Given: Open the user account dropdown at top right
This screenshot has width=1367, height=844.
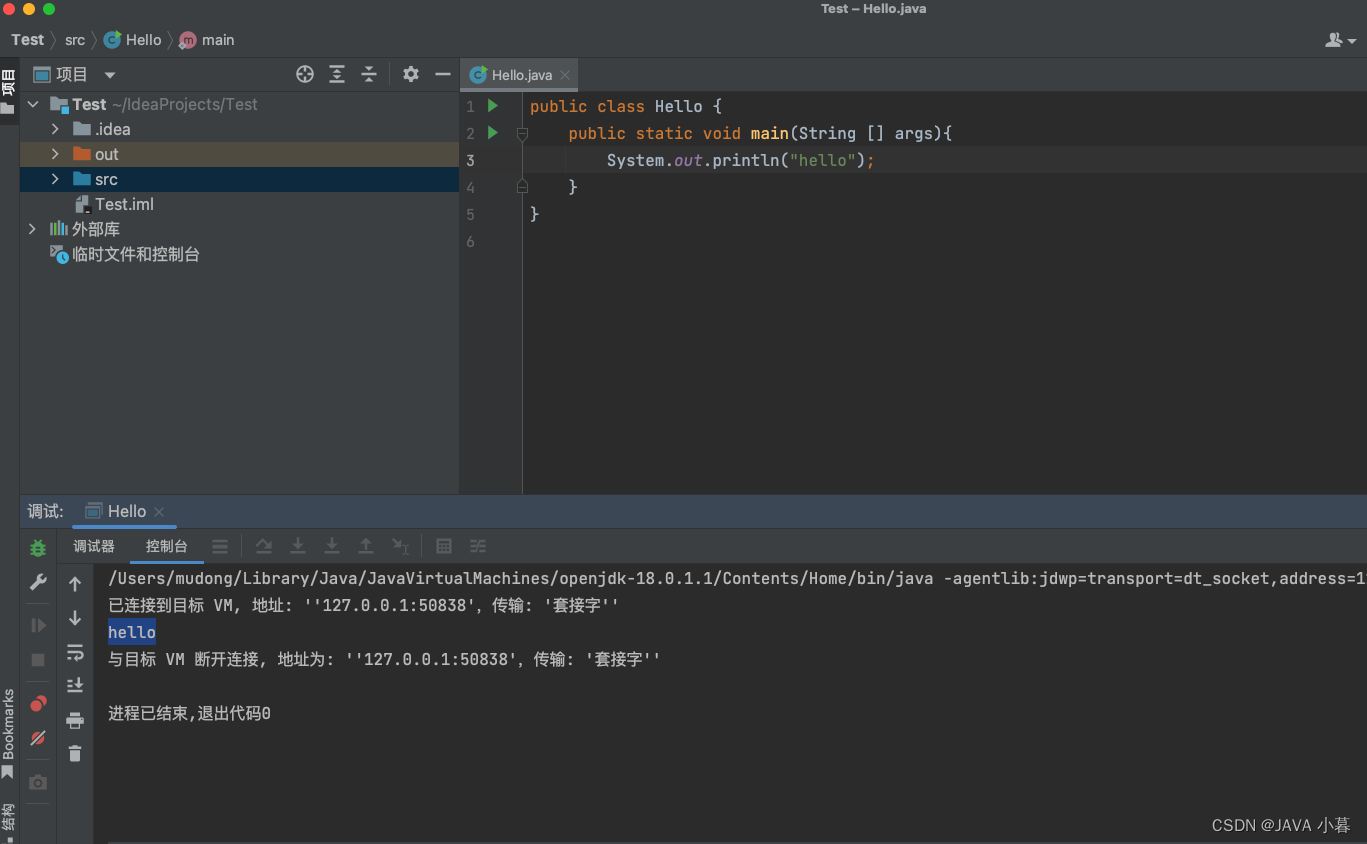Looking at the screenshot, I should (x=1340, y=40).
